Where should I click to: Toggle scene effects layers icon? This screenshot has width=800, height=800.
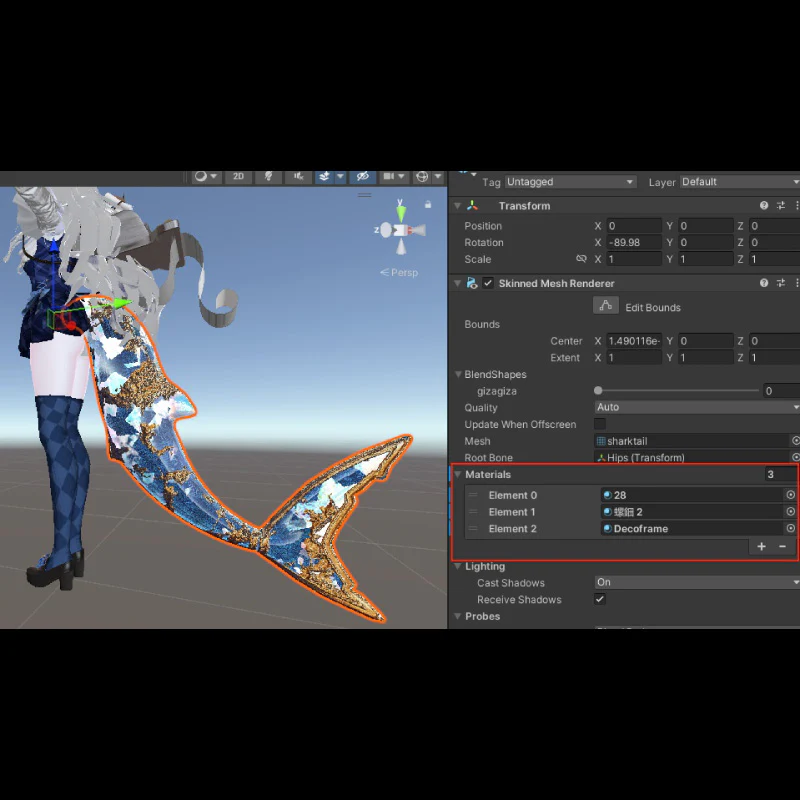(x=324, y=177)
